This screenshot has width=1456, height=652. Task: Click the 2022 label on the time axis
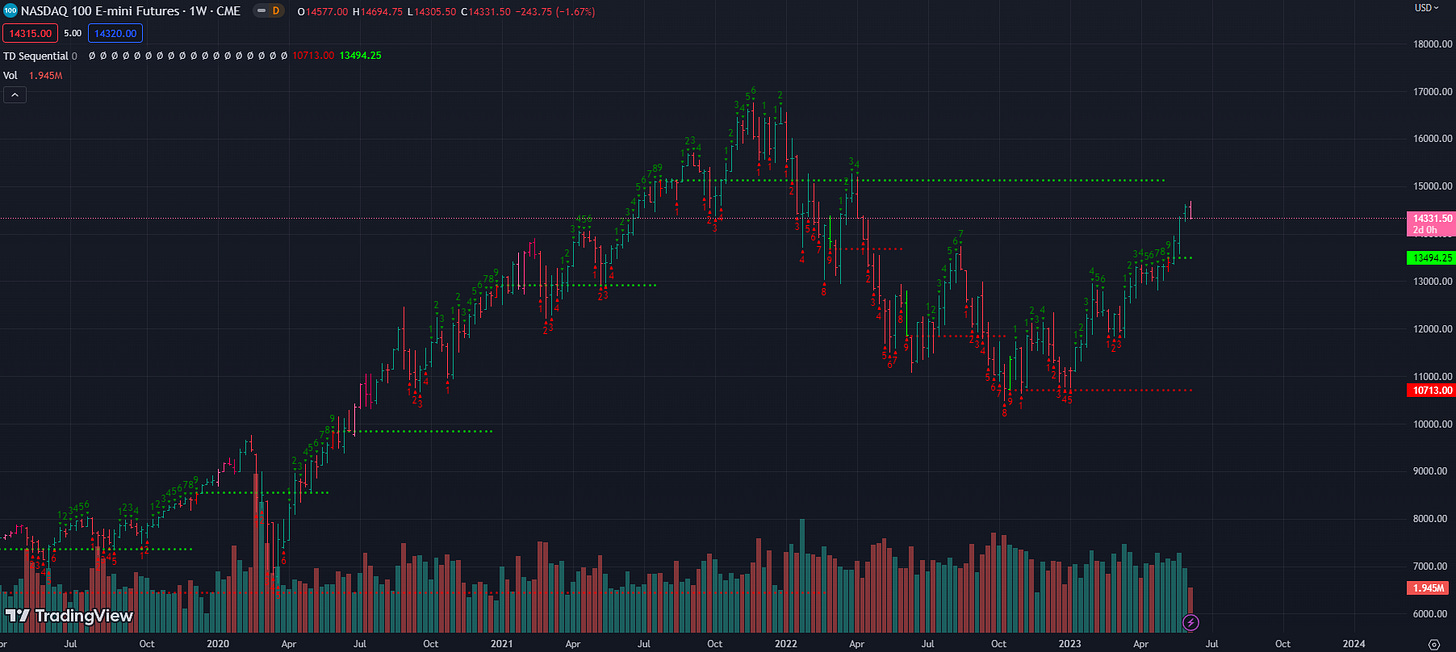tap(786, 643)
